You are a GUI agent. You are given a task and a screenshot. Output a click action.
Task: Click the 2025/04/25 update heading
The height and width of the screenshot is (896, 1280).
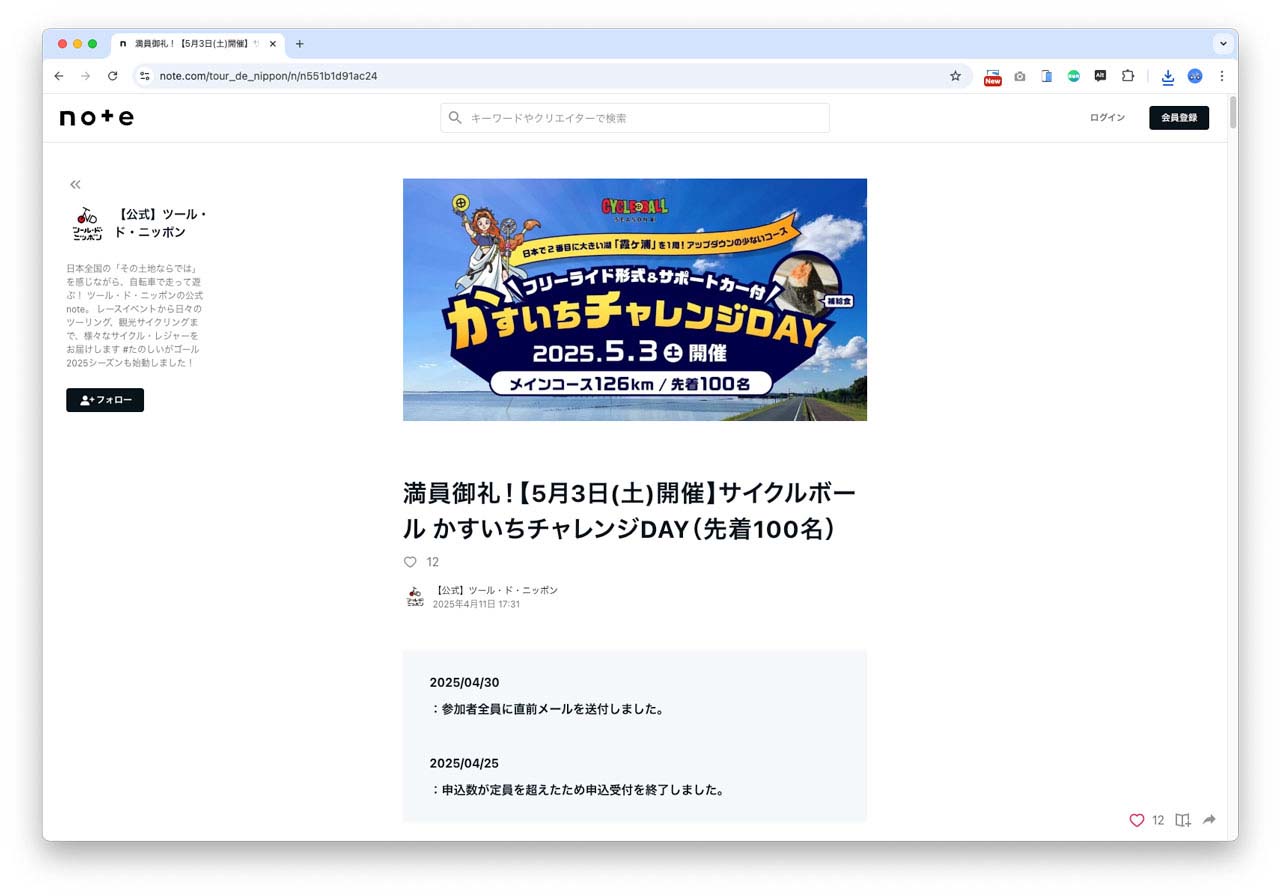point(464,763)
